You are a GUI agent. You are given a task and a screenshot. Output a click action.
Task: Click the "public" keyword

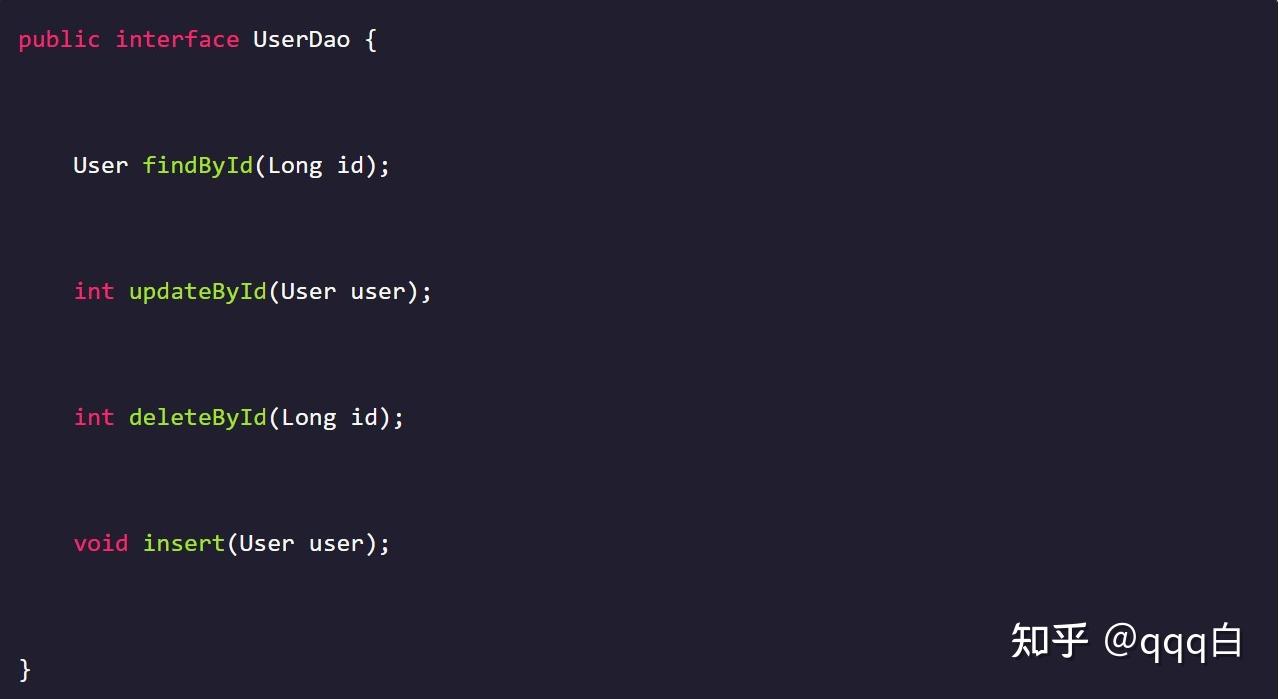point(59,40)
